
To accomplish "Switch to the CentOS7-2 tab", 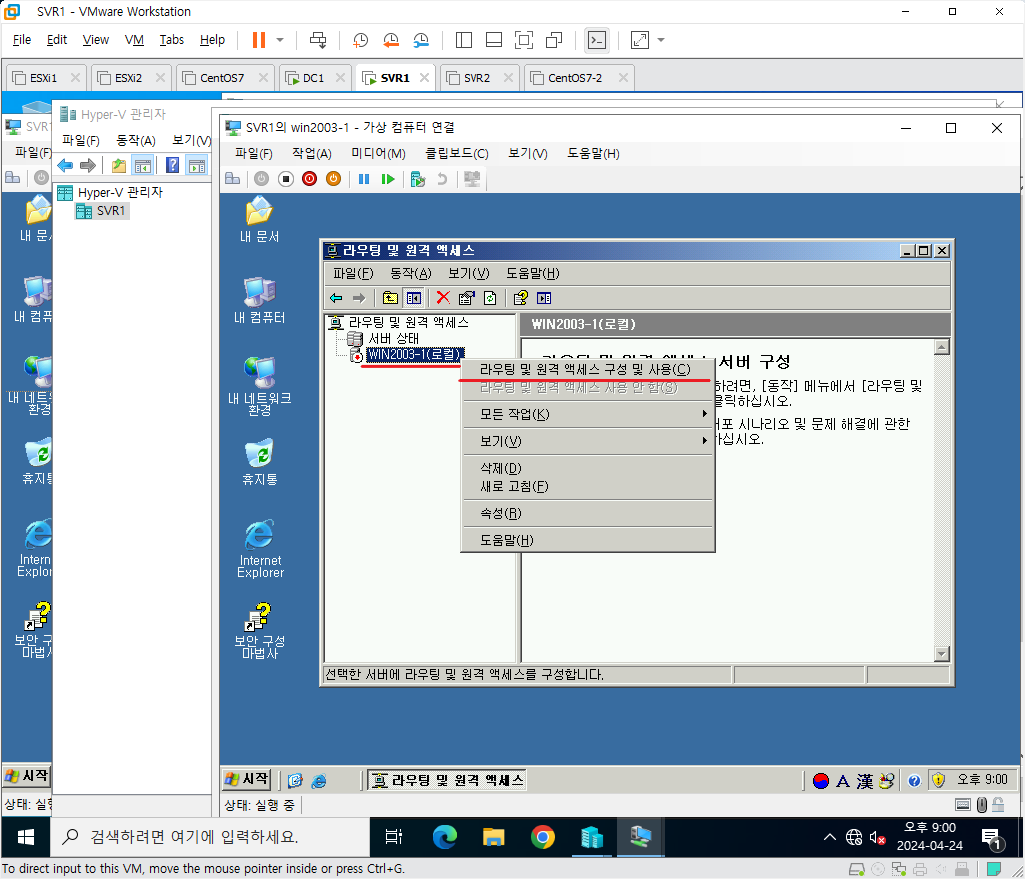I will (575, 78).
